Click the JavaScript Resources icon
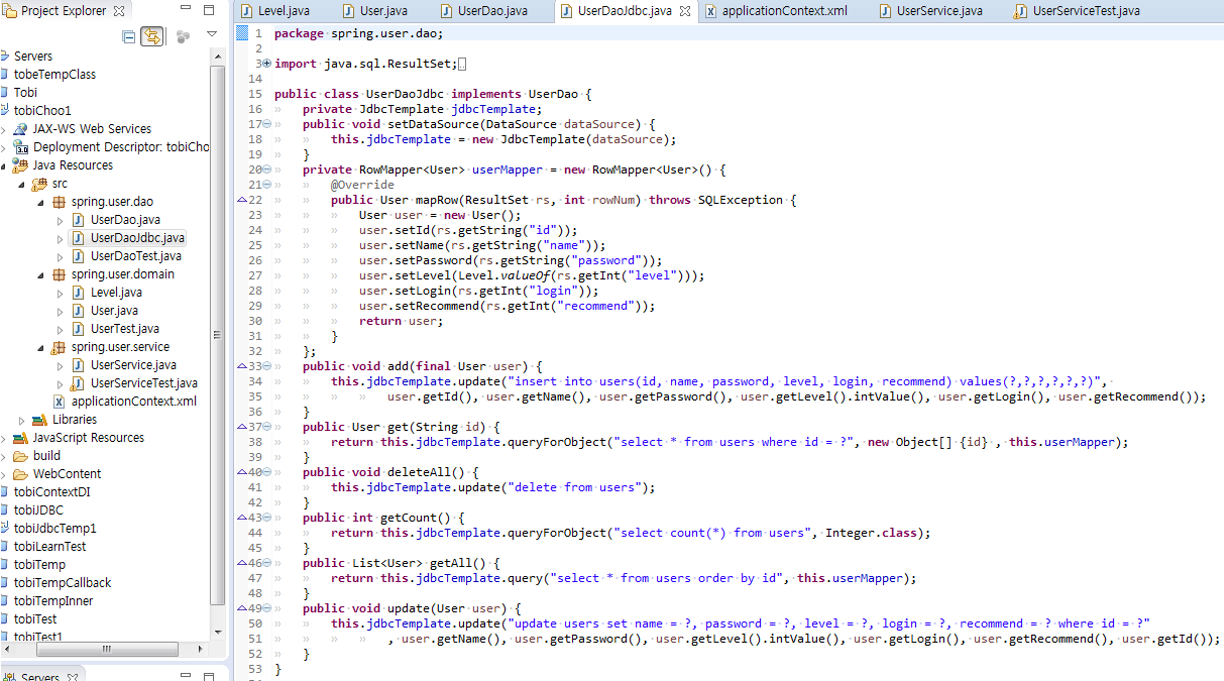The height and width of the screenshot is (681, 1224). click(x=21, y=437)
